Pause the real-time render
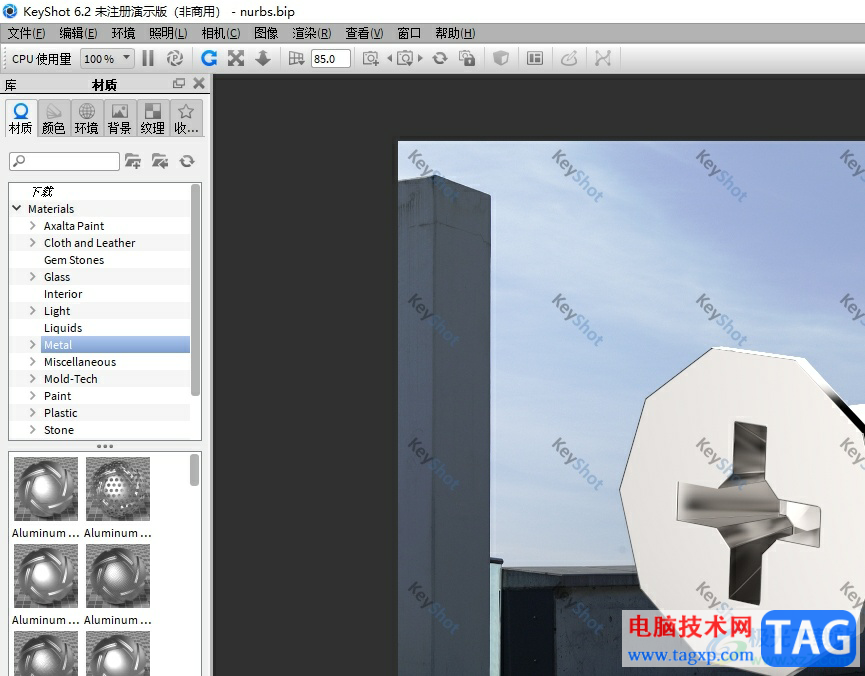This screenshot has width=865, height=676. [x=148, y=58]
